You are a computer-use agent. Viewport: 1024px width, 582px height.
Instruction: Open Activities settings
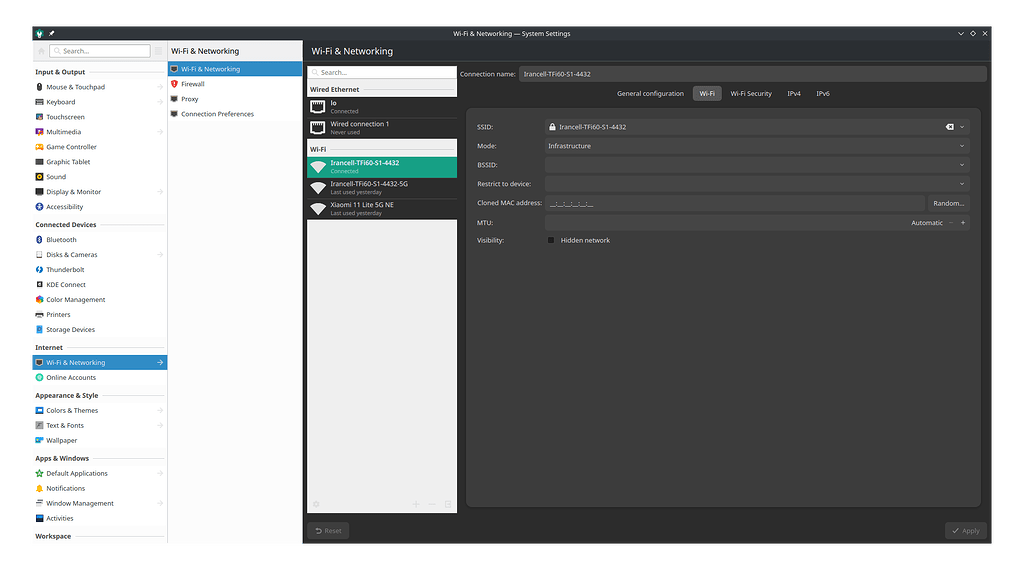[99, 519]
